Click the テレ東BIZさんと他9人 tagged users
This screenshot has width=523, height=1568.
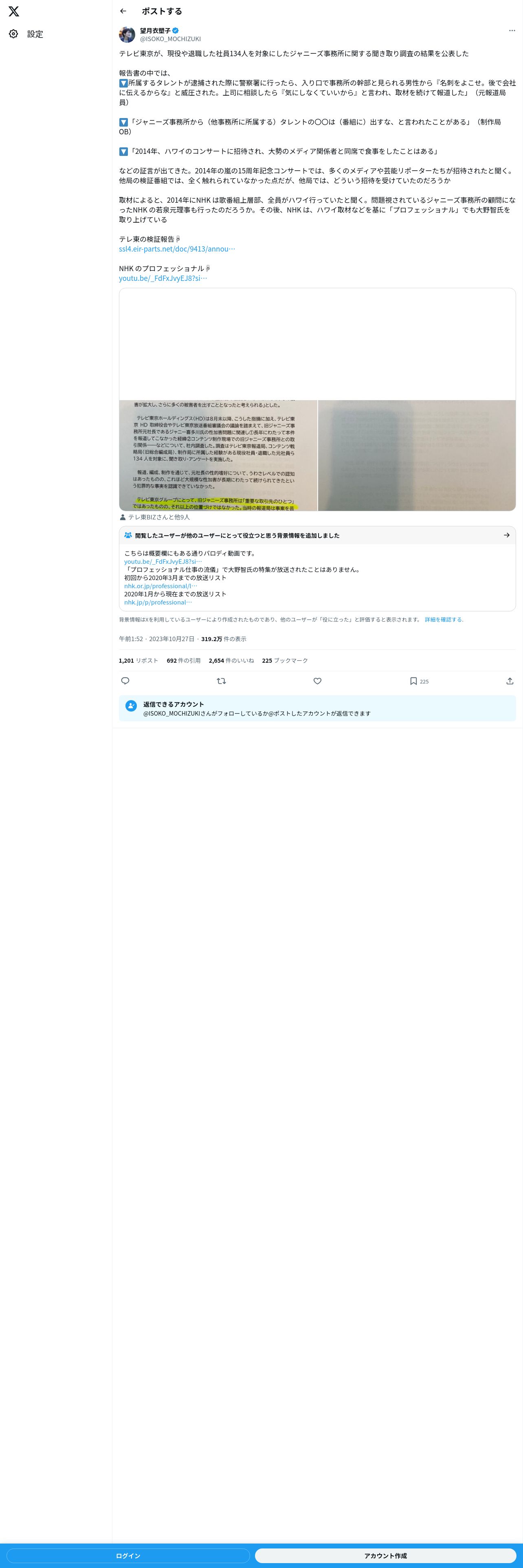(159, 517)
